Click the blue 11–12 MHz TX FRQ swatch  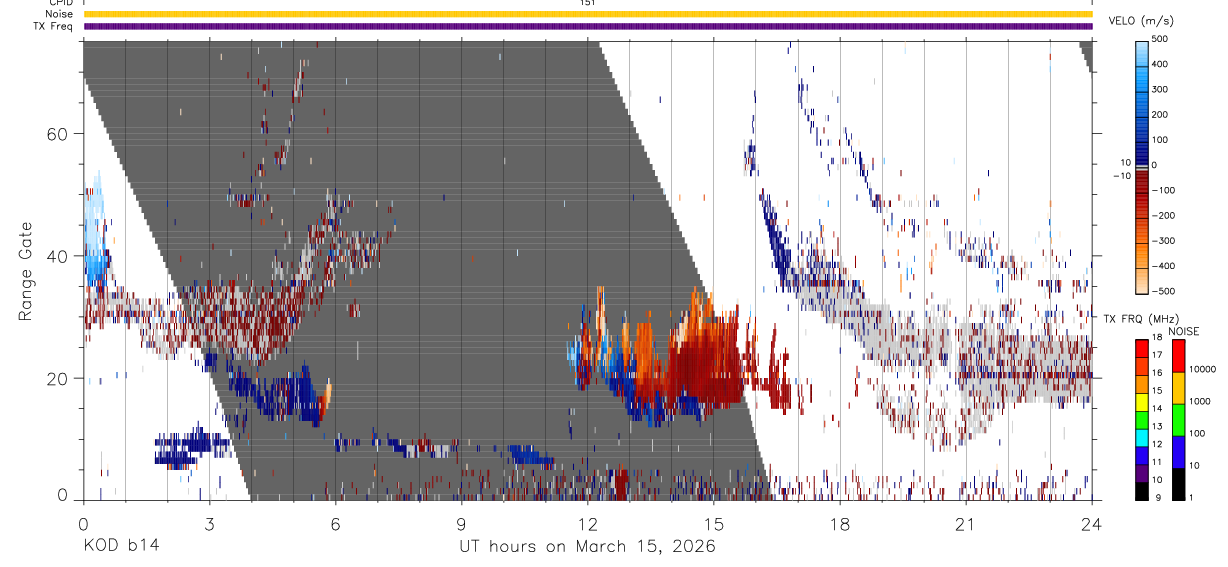[x=1142, y=455]
